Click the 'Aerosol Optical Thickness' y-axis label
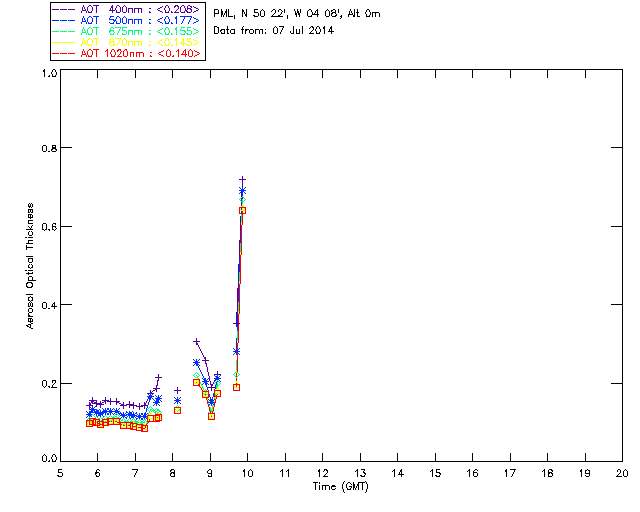 pyautogui.click(x=30, y=266)
